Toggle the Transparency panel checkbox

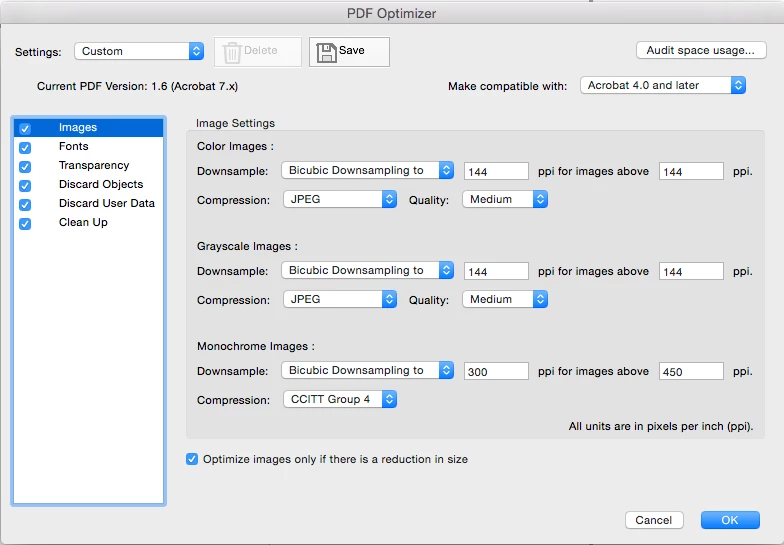pyautogui.click(x=25, y=166)
